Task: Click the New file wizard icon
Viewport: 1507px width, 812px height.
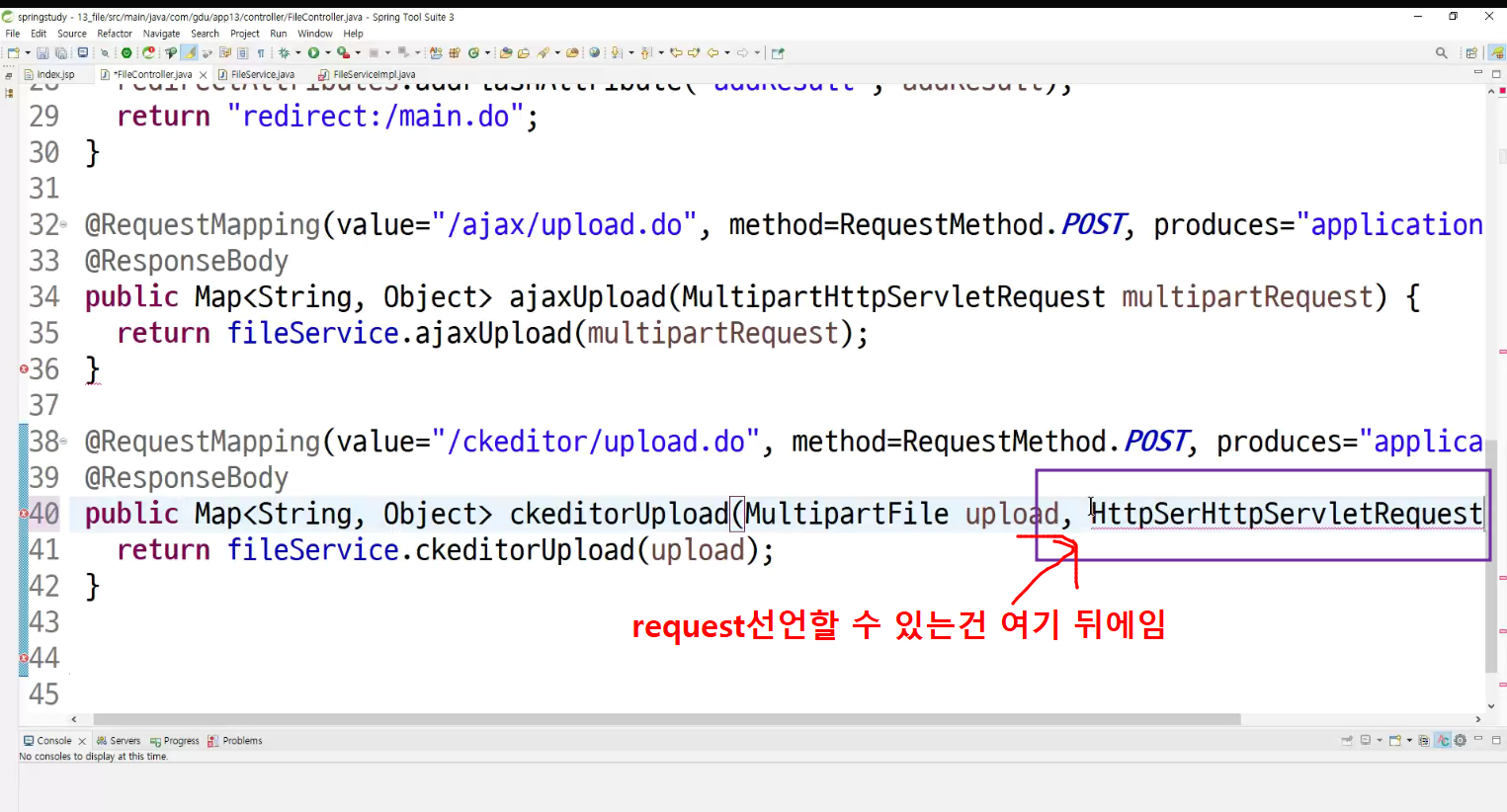Action: [x=14, y=53]
